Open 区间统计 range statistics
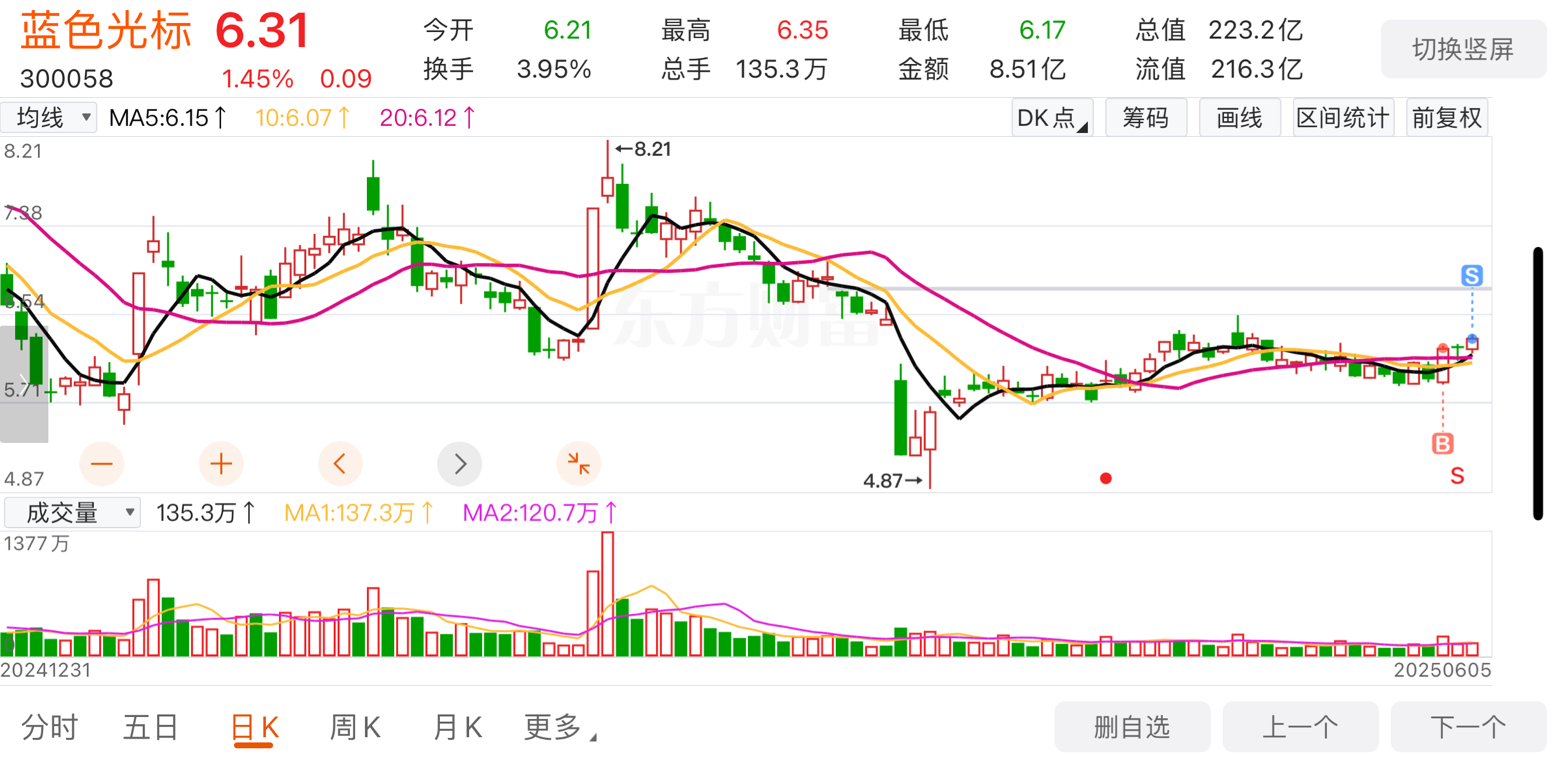The height and width of the screenshot is (769, 1559). click(1342, 118)
